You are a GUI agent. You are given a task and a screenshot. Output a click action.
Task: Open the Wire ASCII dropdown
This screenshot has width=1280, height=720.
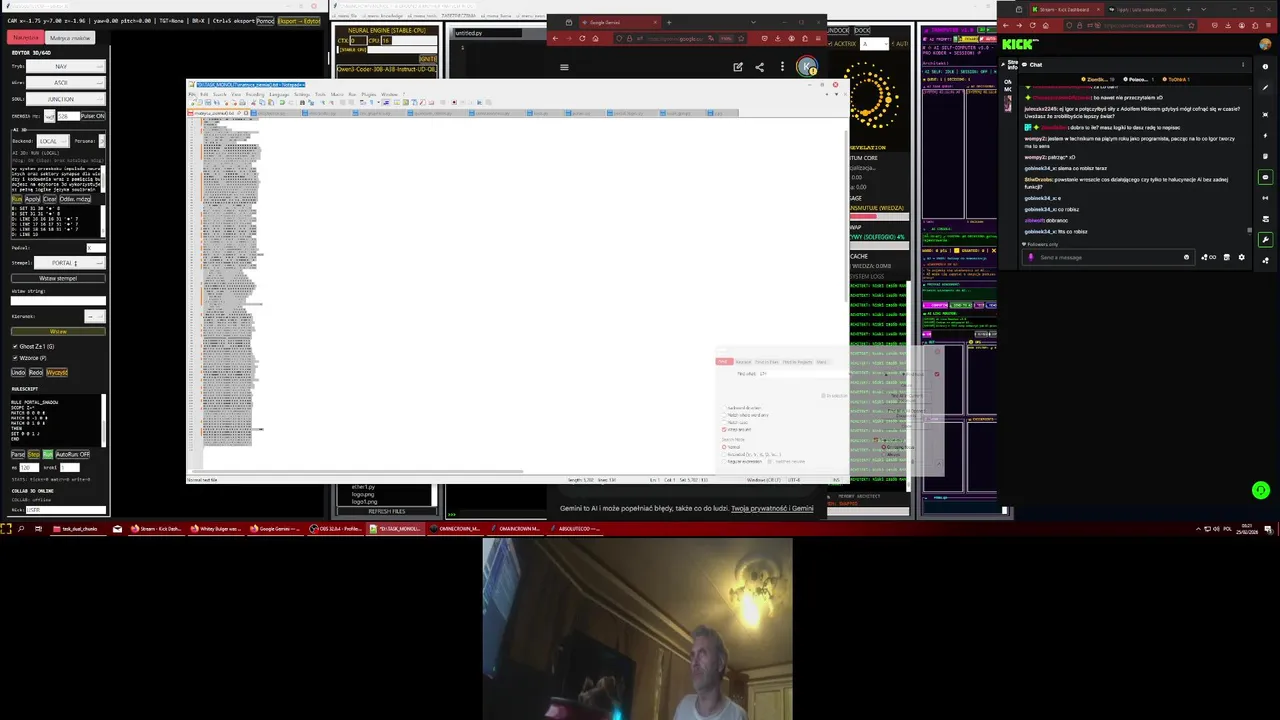point(66,82)
